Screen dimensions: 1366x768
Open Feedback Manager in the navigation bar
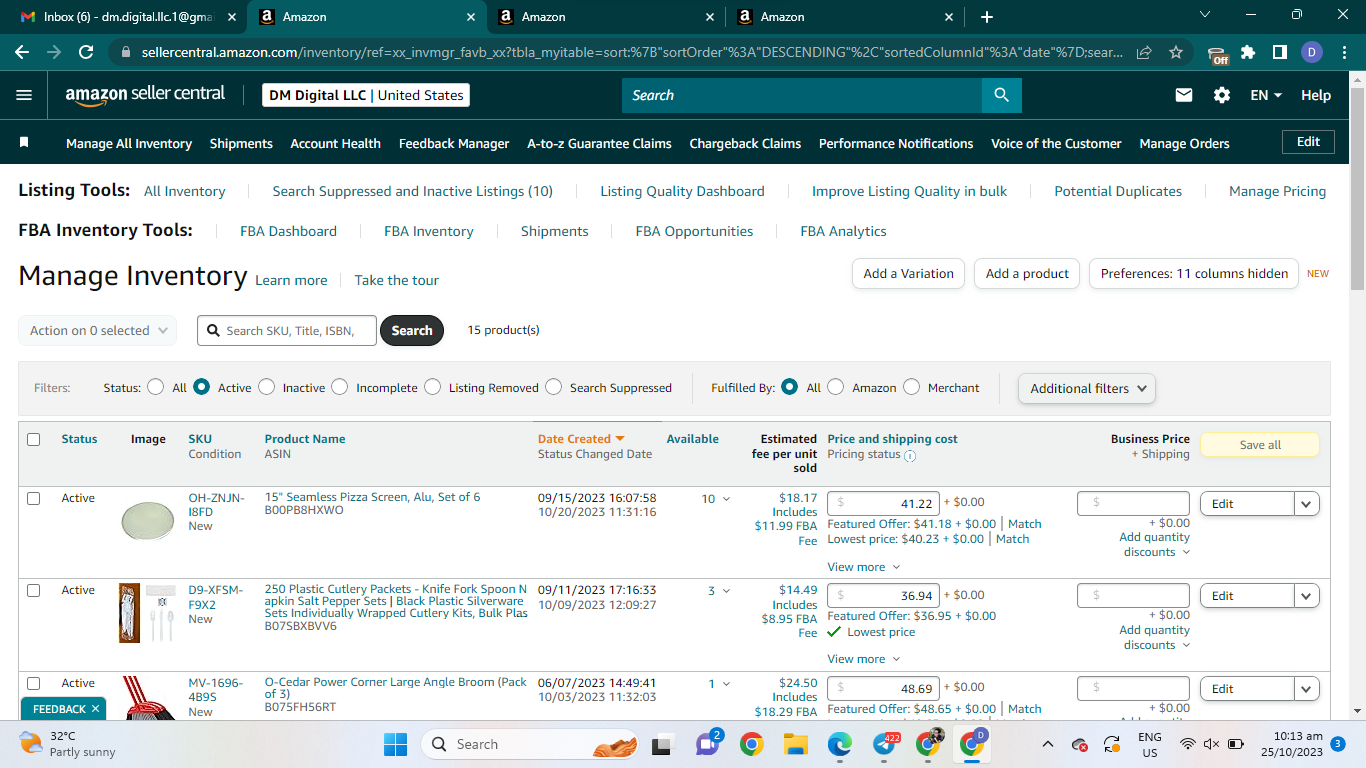(x=454, y=143)
